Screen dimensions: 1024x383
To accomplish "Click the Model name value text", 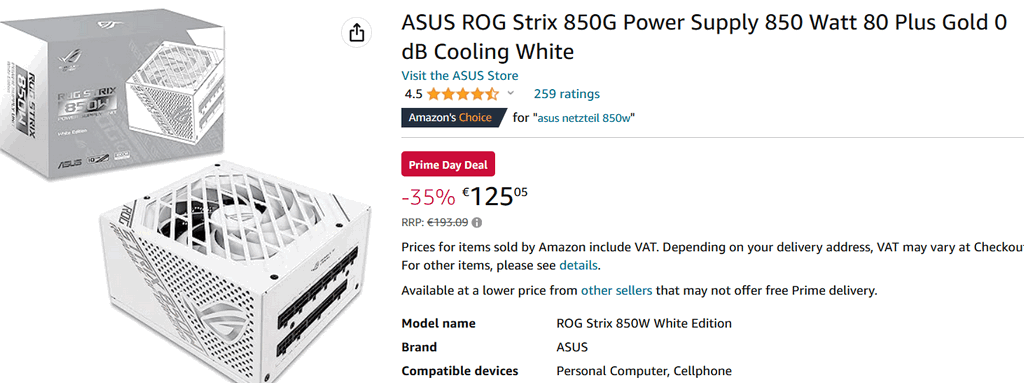I will [x=644, y=324].
